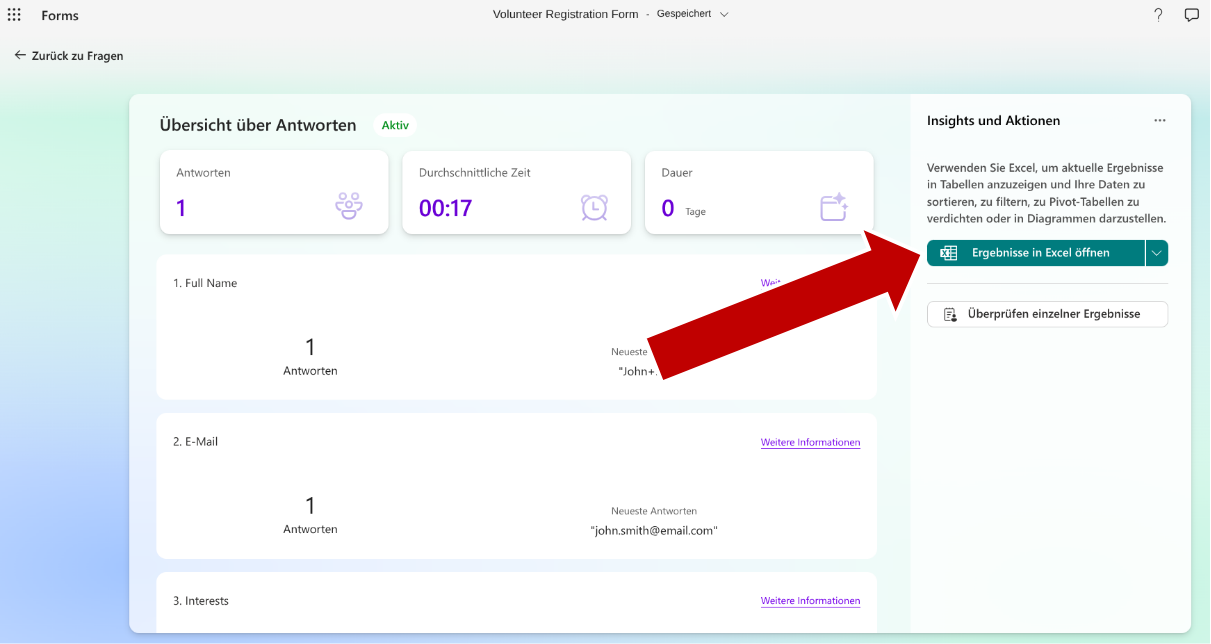
Task: Click the calendar duration icon
Action: click(x=833, y=207)
